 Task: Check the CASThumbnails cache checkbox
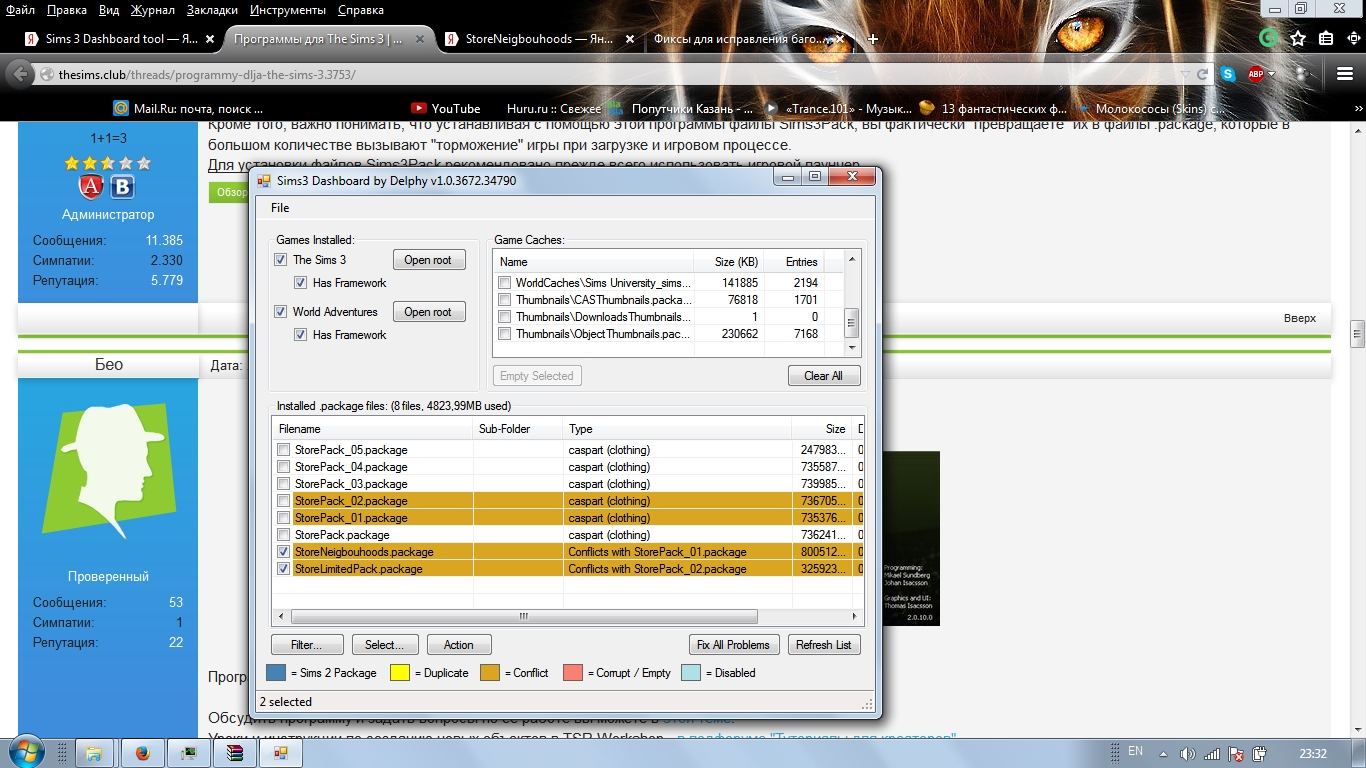point(505,300)
